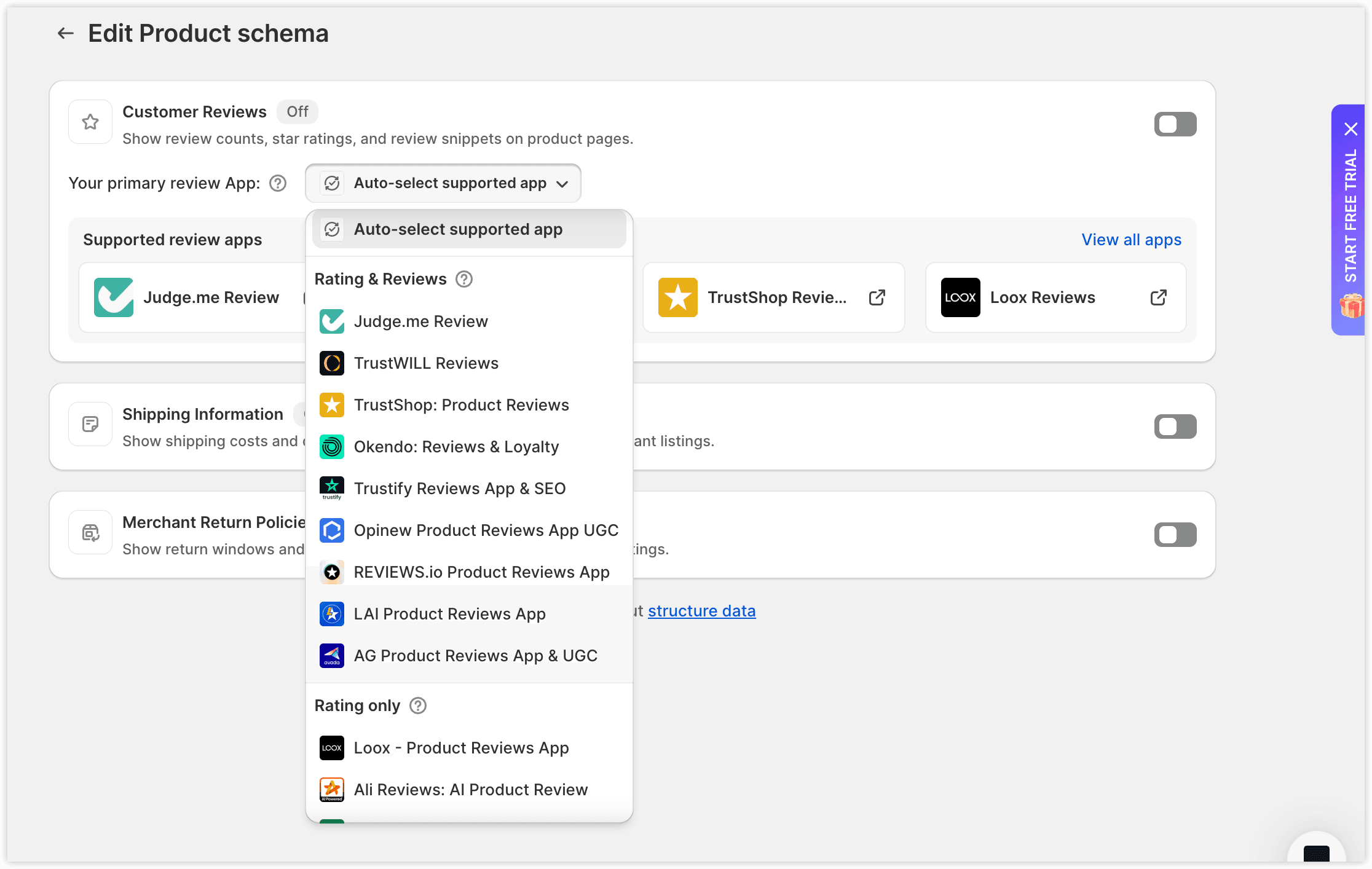Click the Supported review apps label
Screen dimensions: 1372x869
172,240
